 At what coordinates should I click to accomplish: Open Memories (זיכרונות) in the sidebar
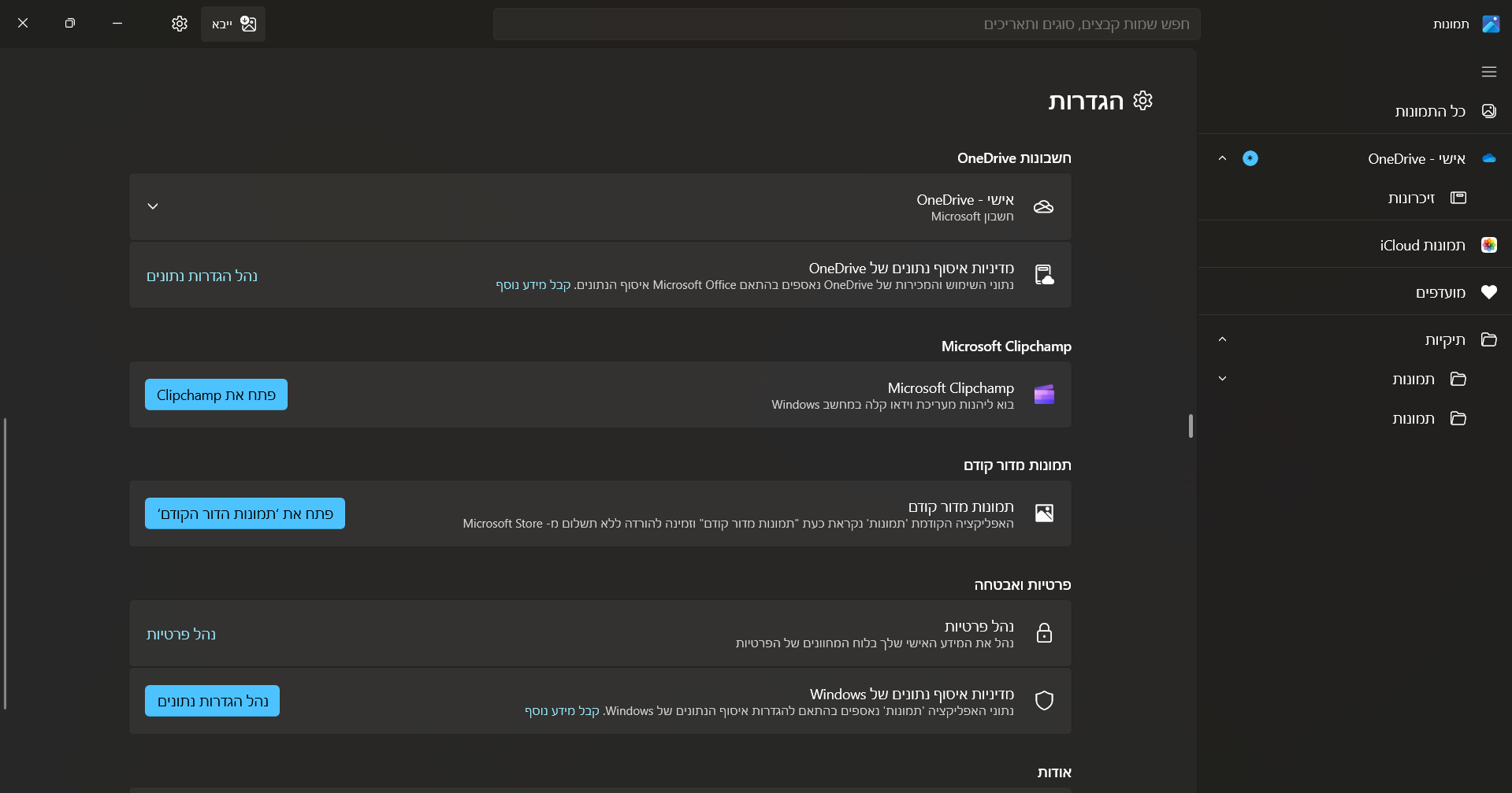click(1411, 198)
